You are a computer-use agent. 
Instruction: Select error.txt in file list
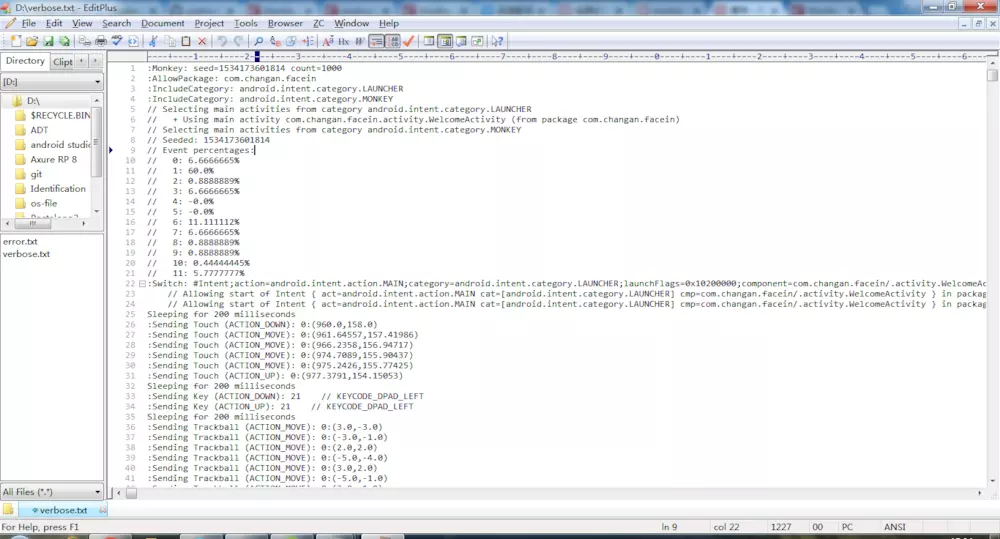tap(20, 242)
